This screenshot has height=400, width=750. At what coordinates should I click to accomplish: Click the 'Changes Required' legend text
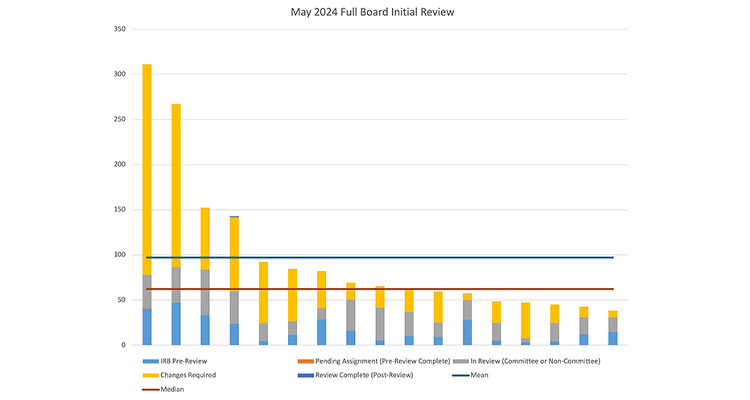coord(188,375)
